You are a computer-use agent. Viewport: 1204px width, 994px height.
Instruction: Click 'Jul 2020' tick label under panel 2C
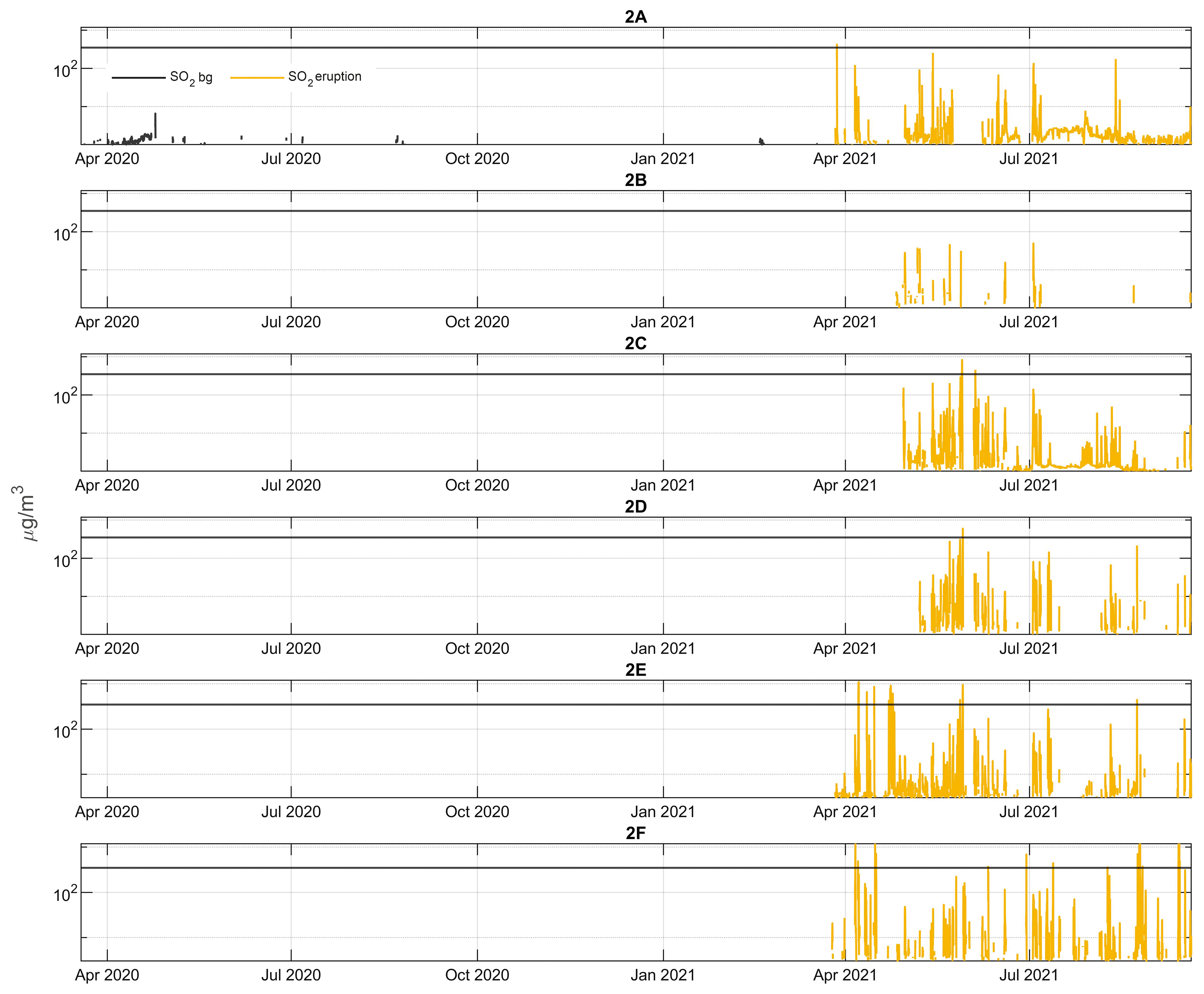[291, 485]
